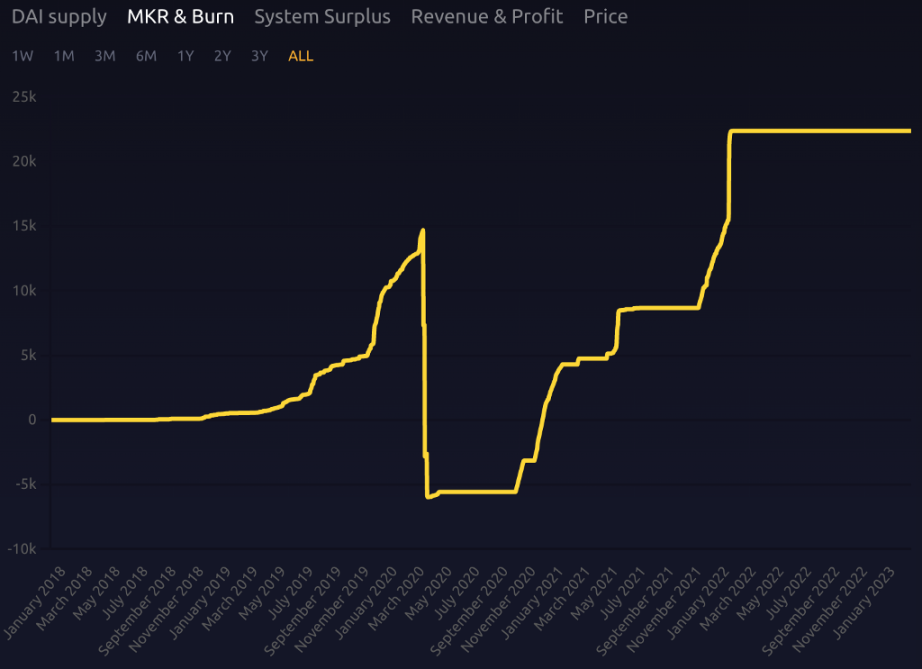This screenshot has height=669, width=922.
Task: Switch the chart range to 6M
Action: click(x=146, y=56)
